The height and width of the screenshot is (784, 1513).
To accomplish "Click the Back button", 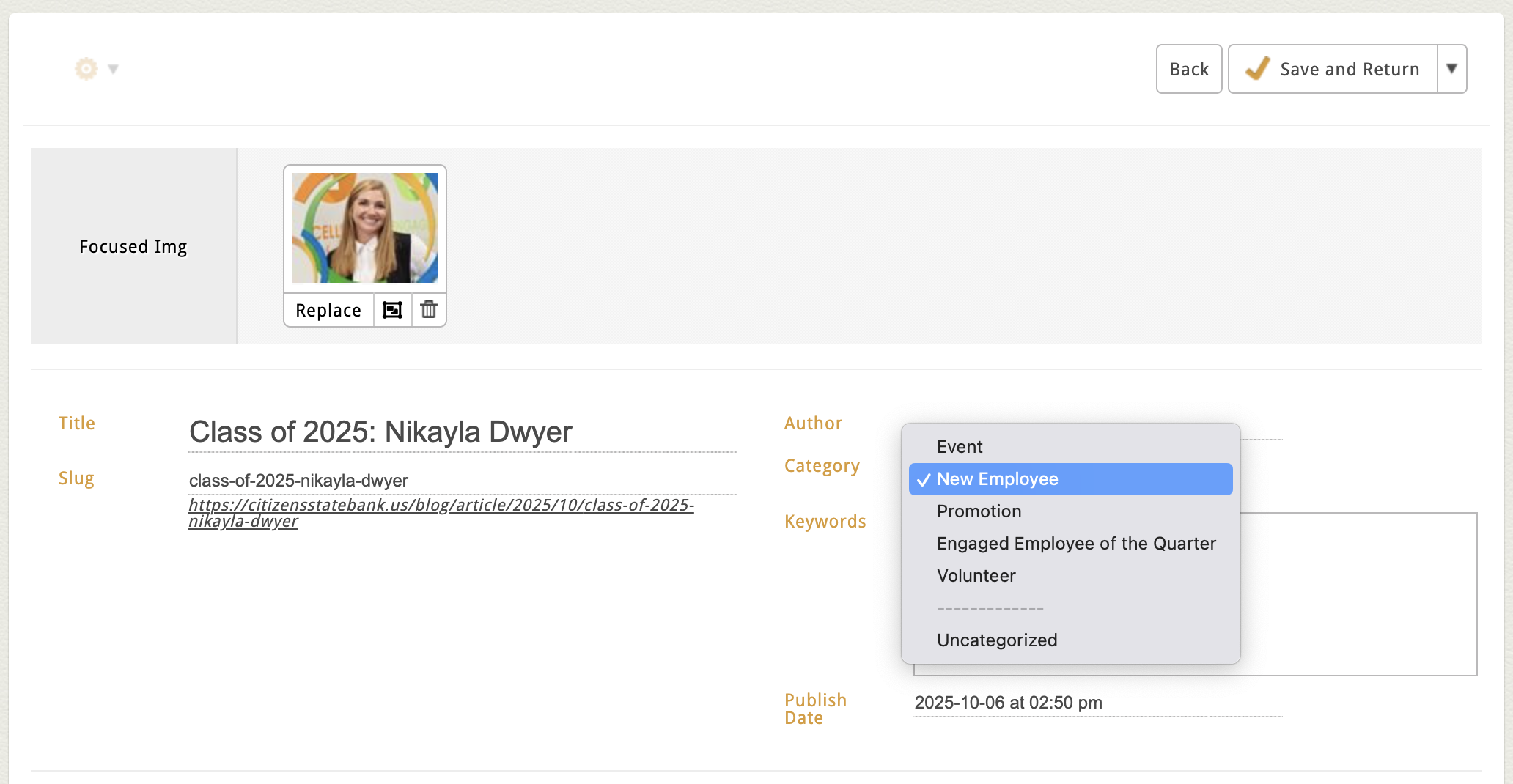I will point(1188,69).
